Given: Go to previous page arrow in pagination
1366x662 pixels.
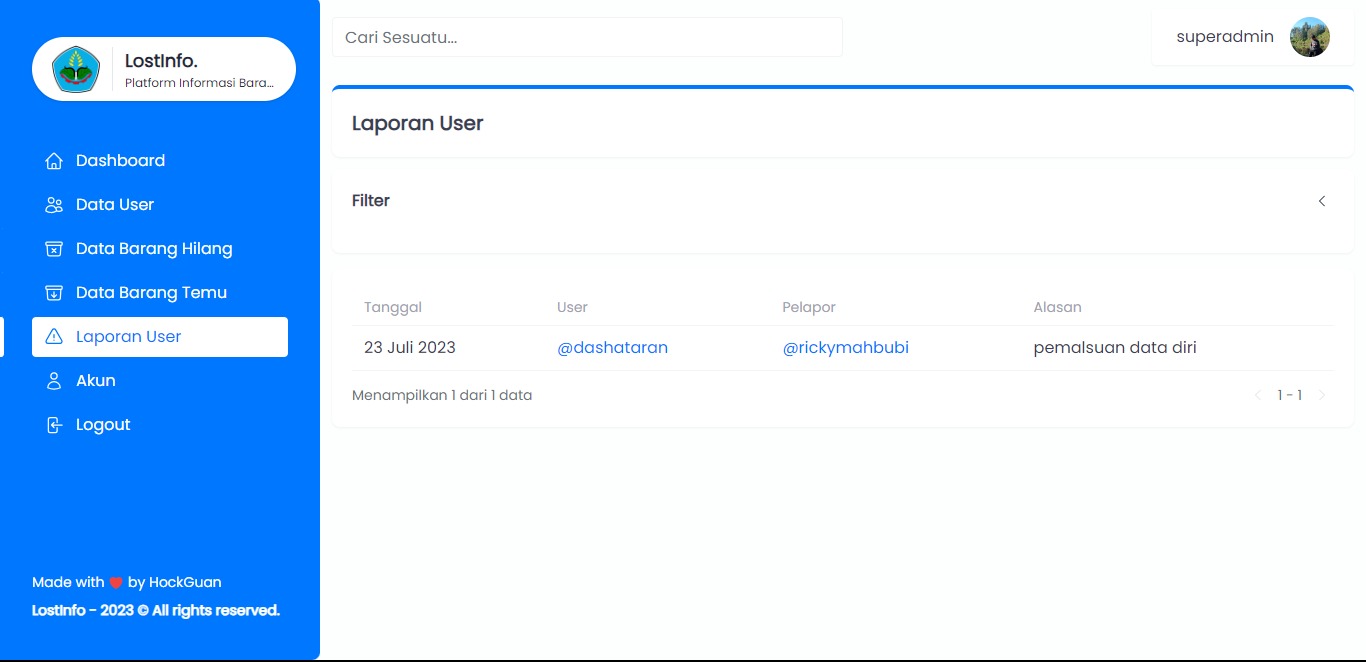Looking at the screenshot, I should [1258, 395].
